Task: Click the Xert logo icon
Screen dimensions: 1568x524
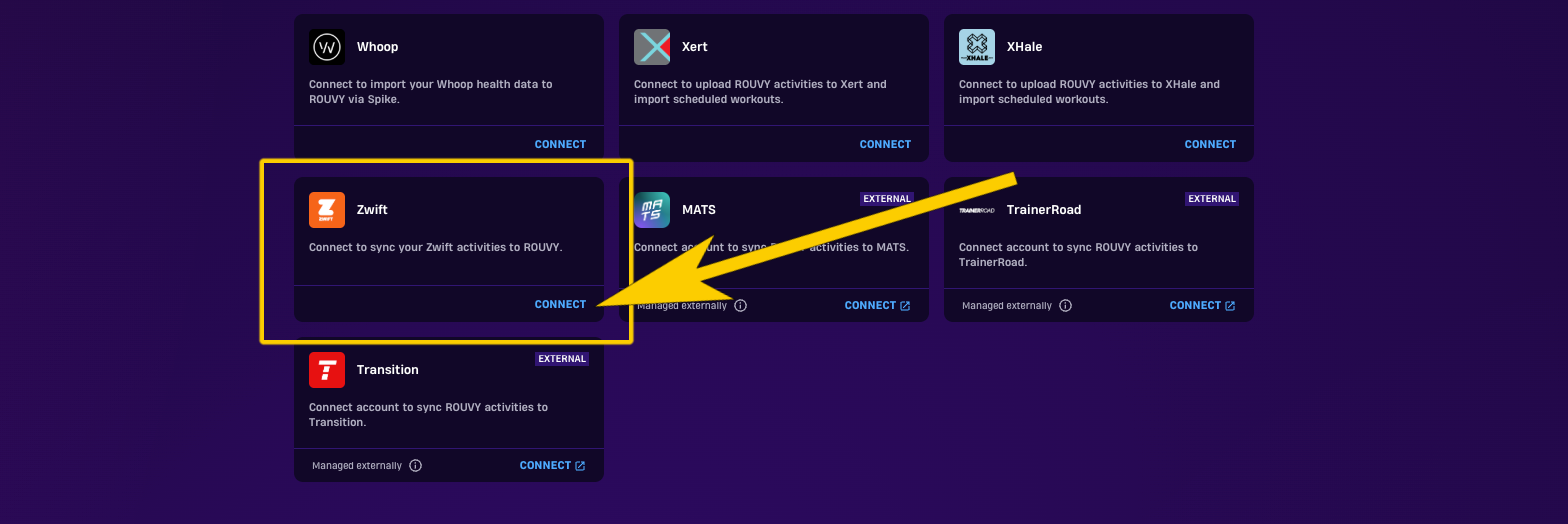Action: pos(652,47)
